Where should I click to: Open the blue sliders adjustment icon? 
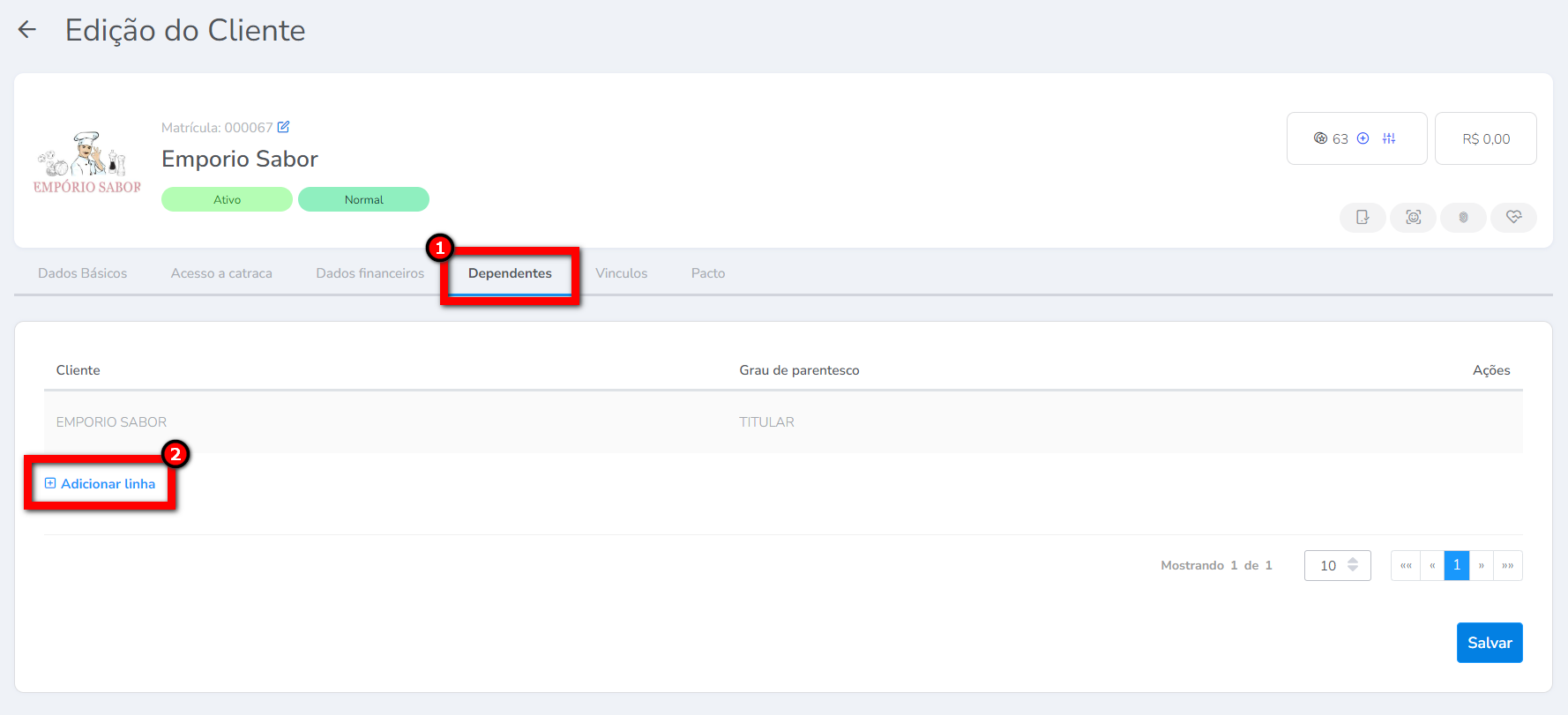1389,138
